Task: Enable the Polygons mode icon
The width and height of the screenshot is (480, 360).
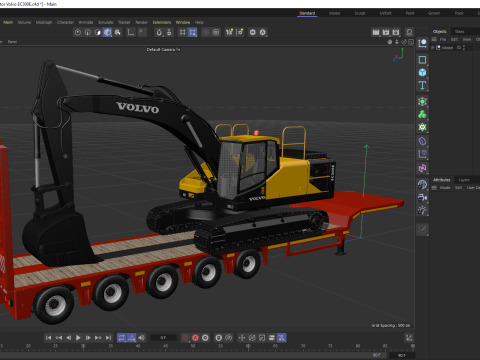Action: (x=98, y=32)
